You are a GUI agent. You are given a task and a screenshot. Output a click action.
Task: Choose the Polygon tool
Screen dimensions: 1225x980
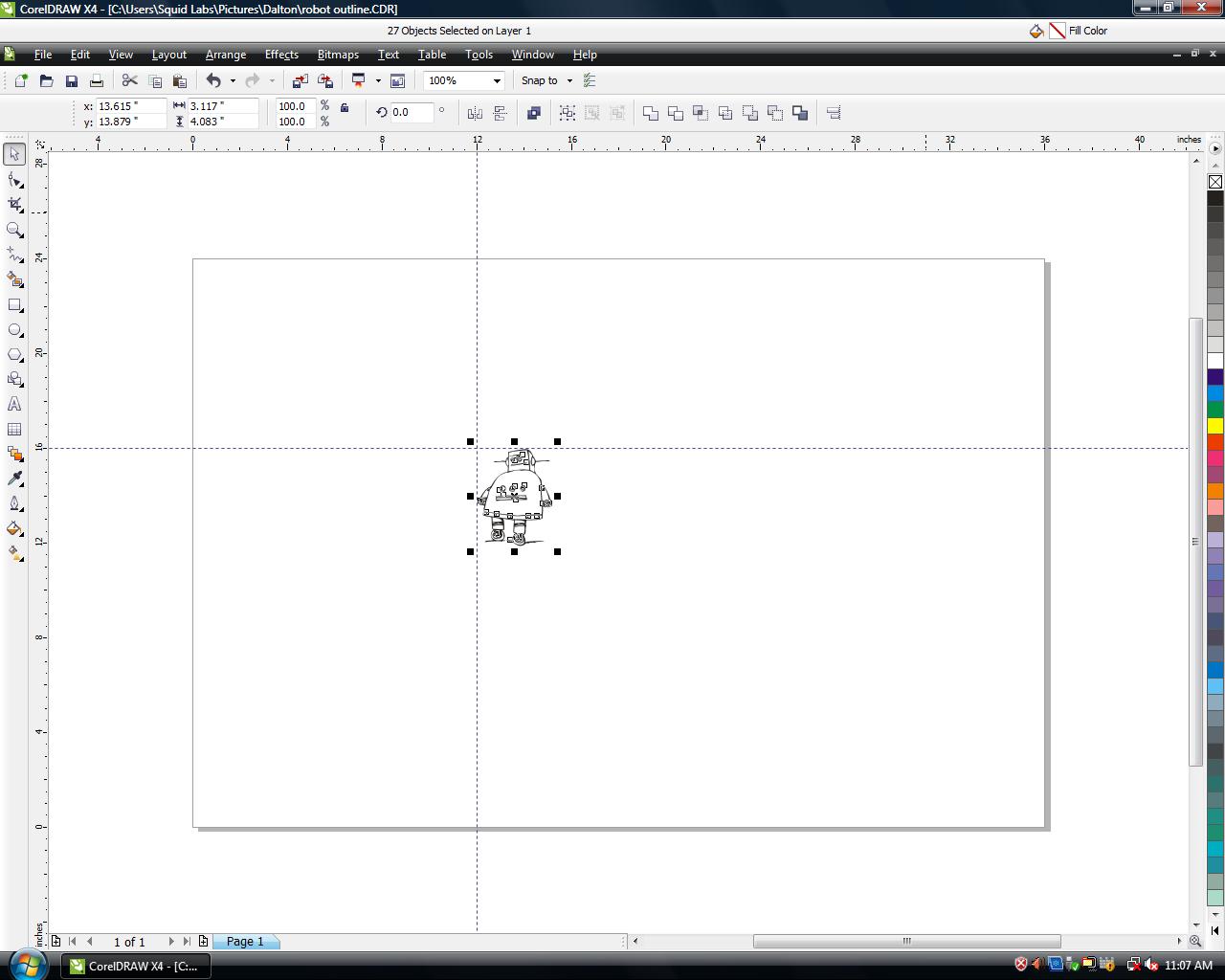pos(14,354)
